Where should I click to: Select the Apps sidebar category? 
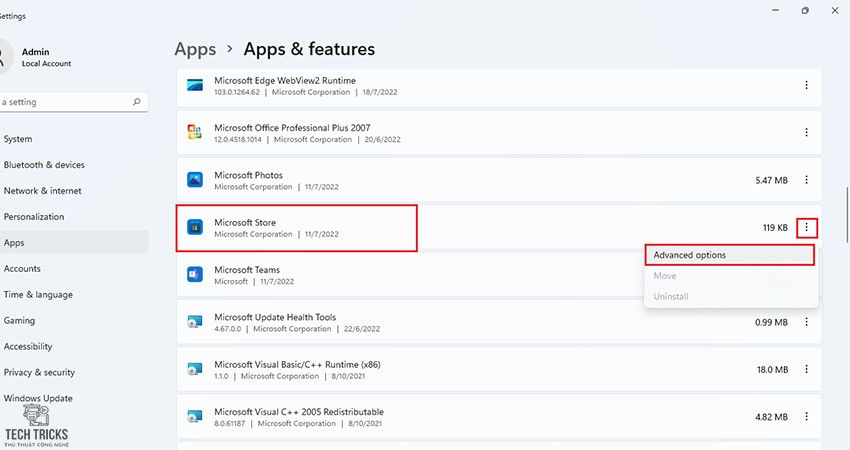[x=74, y=242]
